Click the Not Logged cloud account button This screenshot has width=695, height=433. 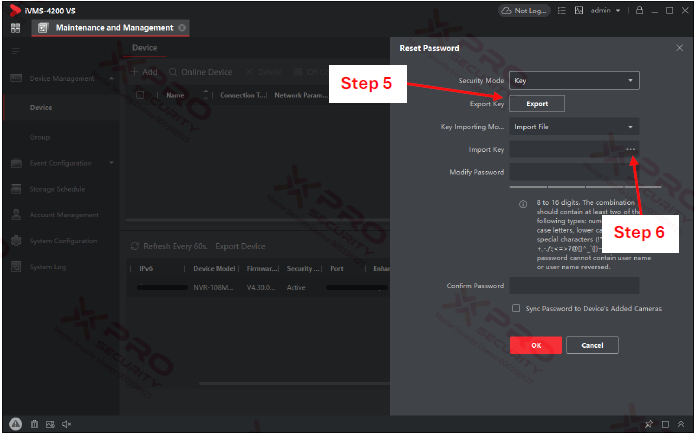[524, 10]
